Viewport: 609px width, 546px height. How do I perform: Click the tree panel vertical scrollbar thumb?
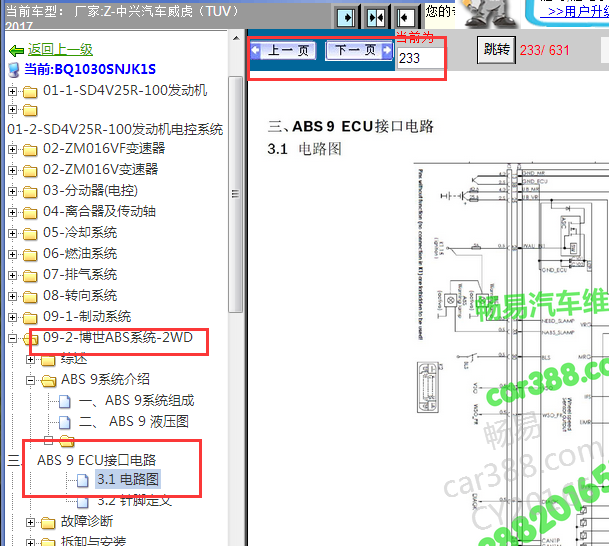tap(235, 194)
